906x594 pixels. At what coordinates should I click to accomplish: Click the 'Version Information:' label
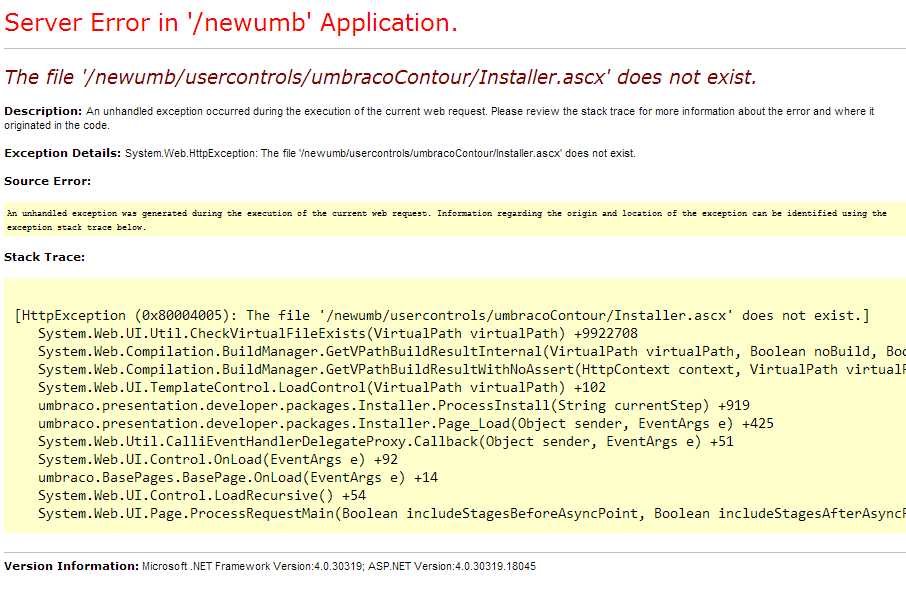tap(71, 566)
